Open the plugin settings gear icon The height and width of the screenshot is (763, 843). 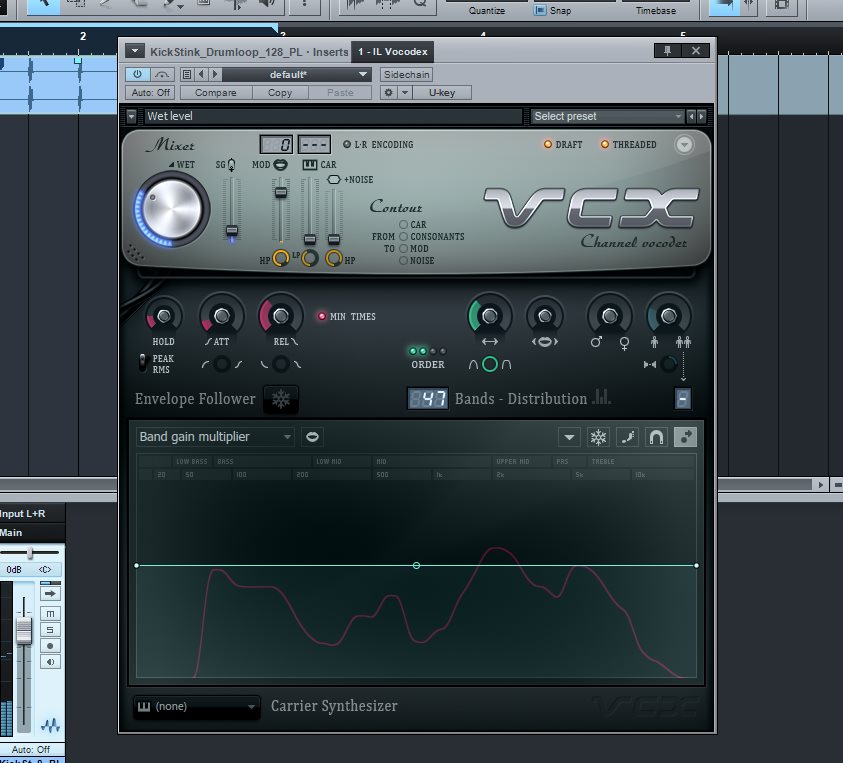(x=389, y=93)
